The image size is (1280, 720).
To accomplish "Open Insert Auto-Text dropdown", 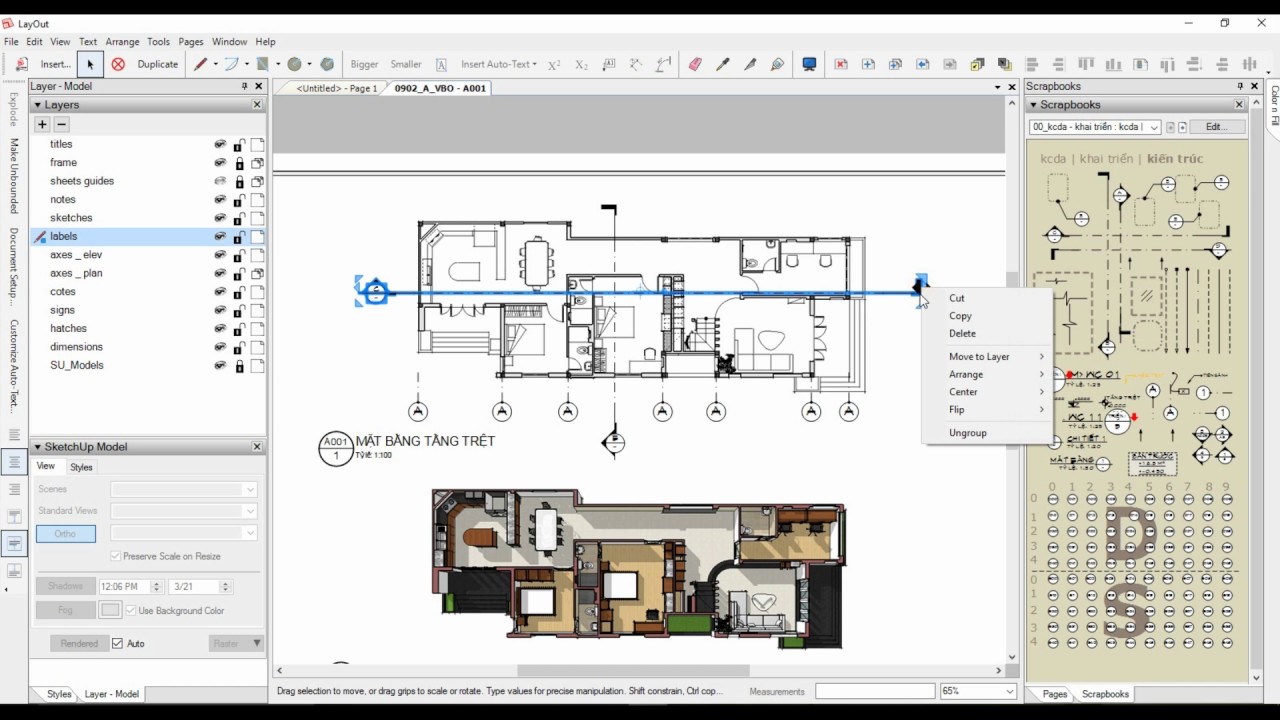I will click(x=498, y=64).
